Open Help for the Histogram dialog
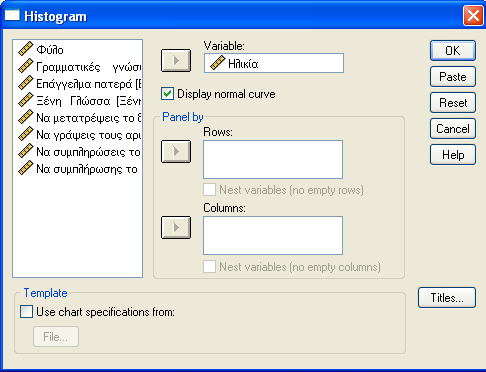Screen dimensions: 486x372 tap(453, 155)
